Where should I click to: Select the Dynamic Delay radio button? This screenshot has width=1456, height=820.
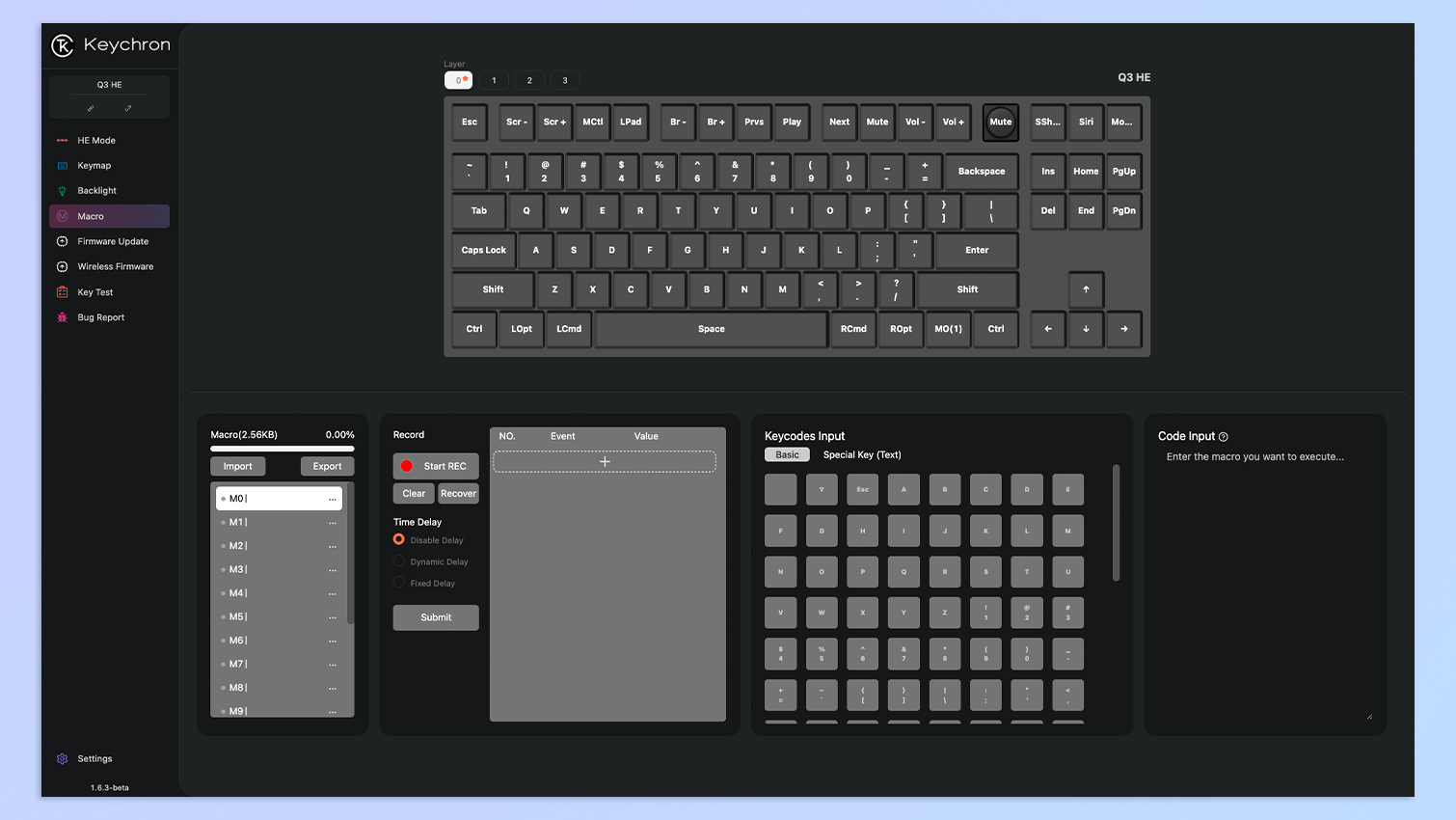pyautogui.click(x=399, y=561)
